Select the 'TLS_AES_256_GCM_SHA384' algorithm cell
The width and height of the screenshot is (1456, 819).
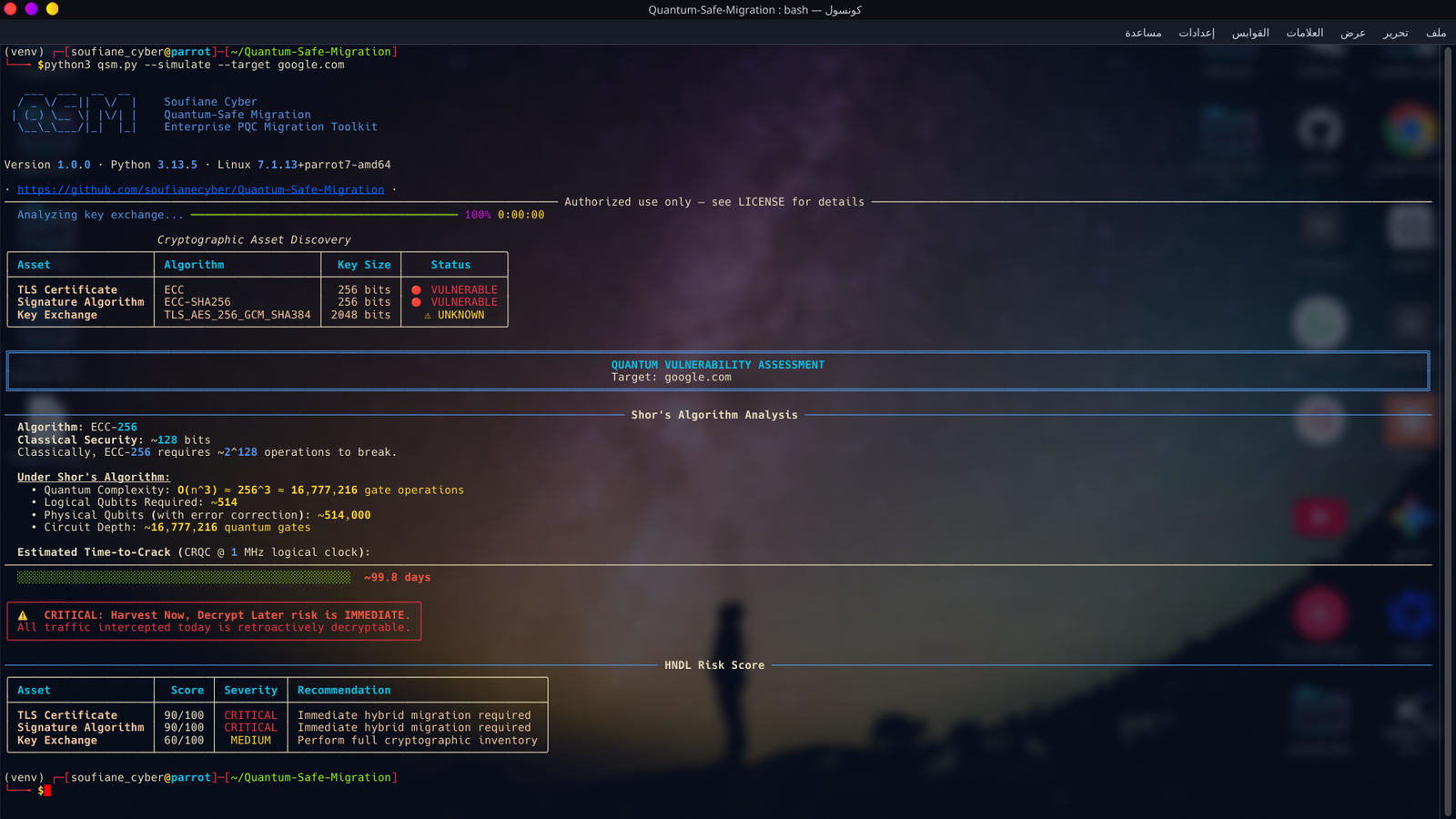point(238,315)
